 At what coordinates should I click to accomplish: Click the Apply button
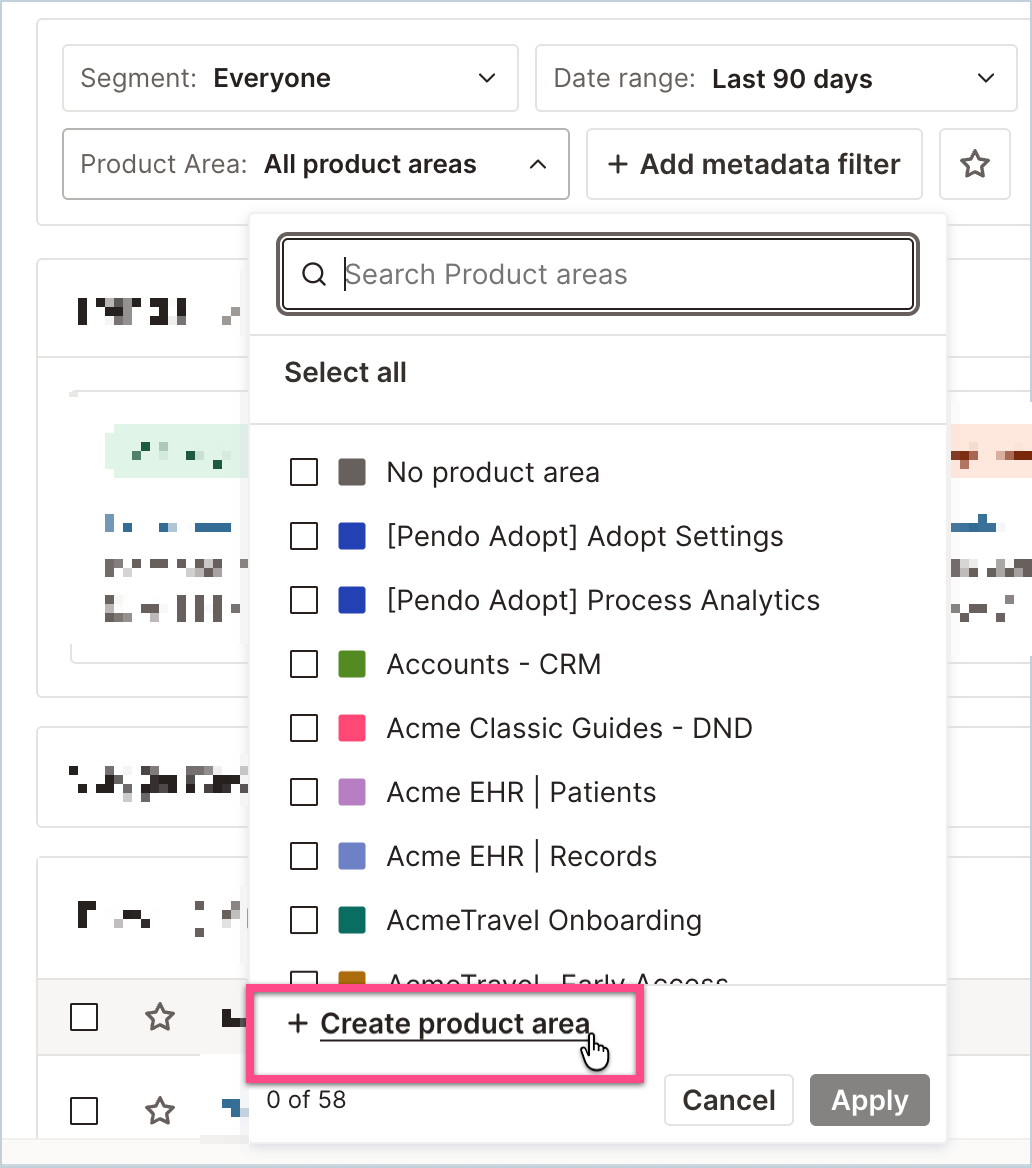click(870, 1100)
